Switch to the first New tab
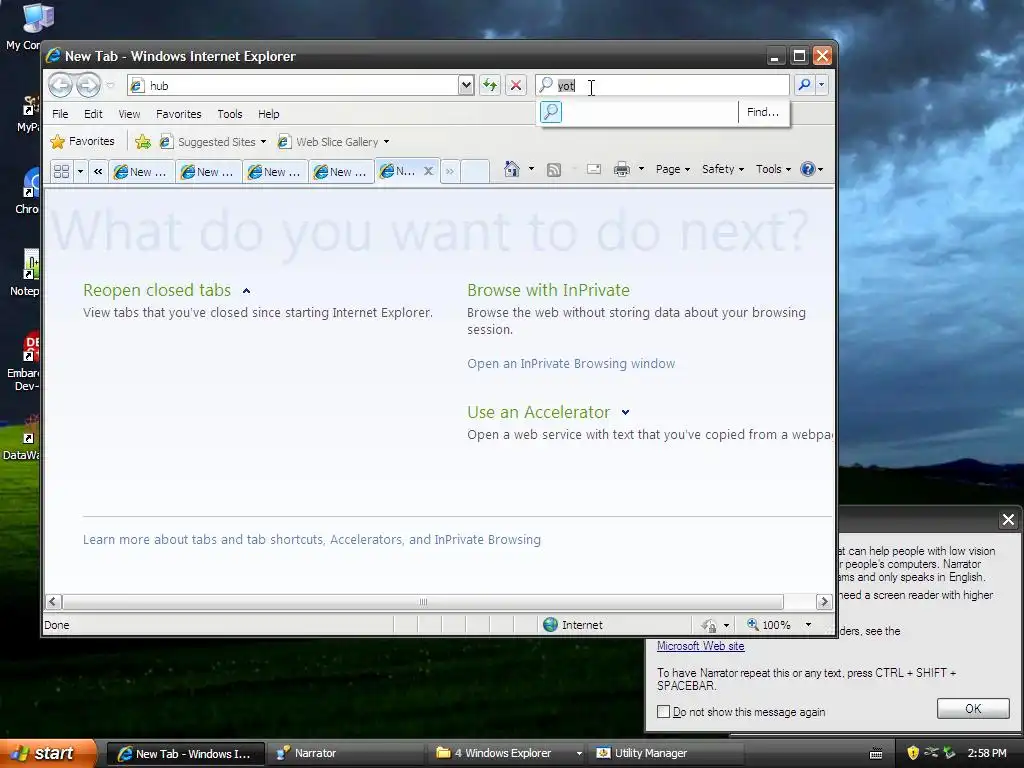Image resolution: width=1024 pixels, height=768 pixels. click(x=142, y=172)
